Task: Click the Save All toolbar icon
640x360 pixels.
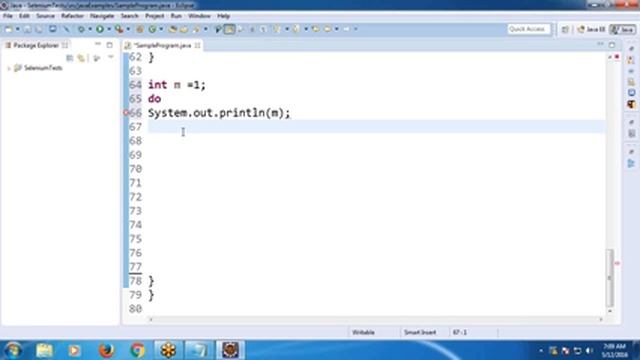Action: click(39, 29)
